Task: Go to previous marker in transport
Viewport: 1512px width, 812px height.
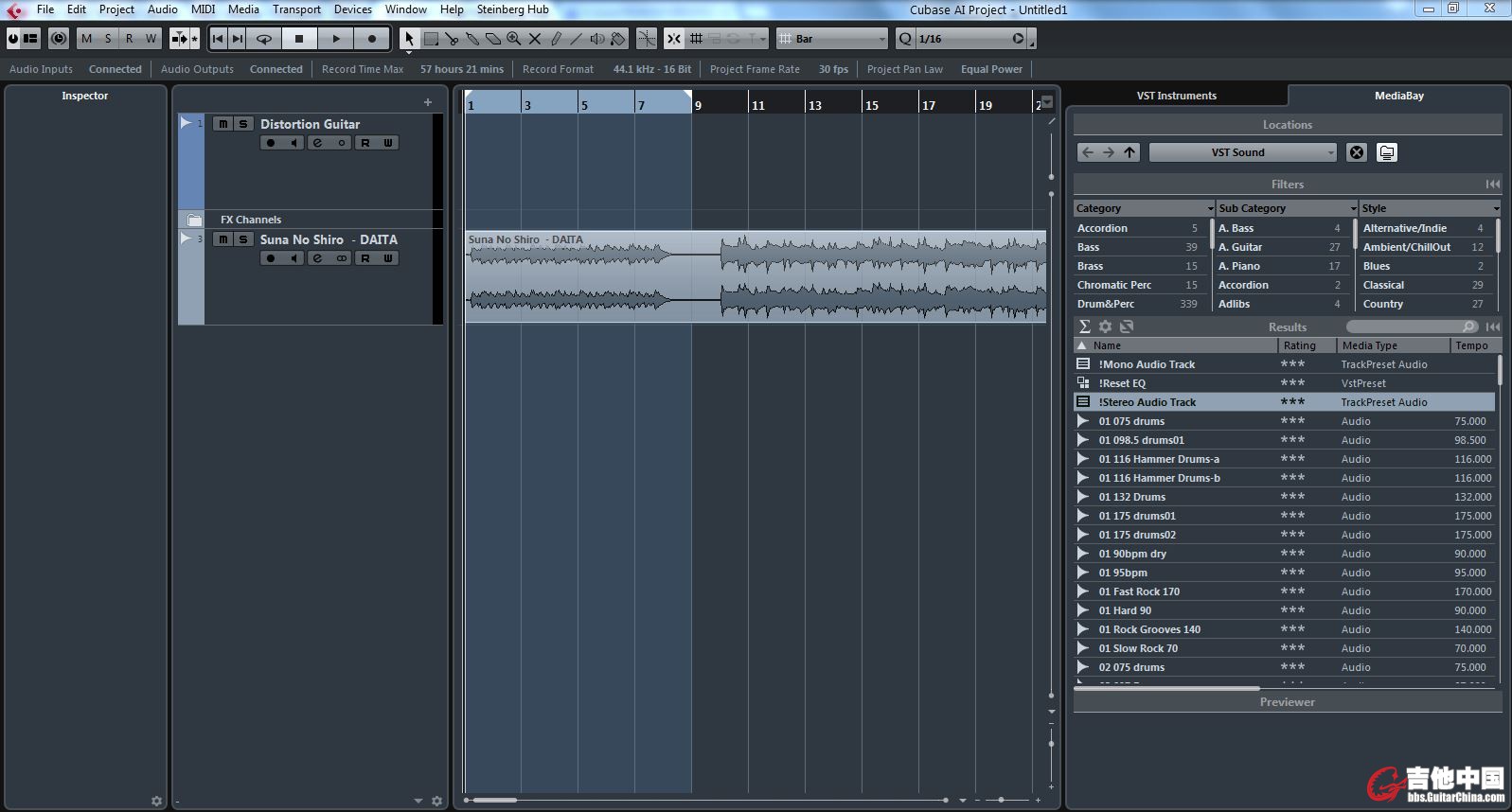Action: (218, 39)
